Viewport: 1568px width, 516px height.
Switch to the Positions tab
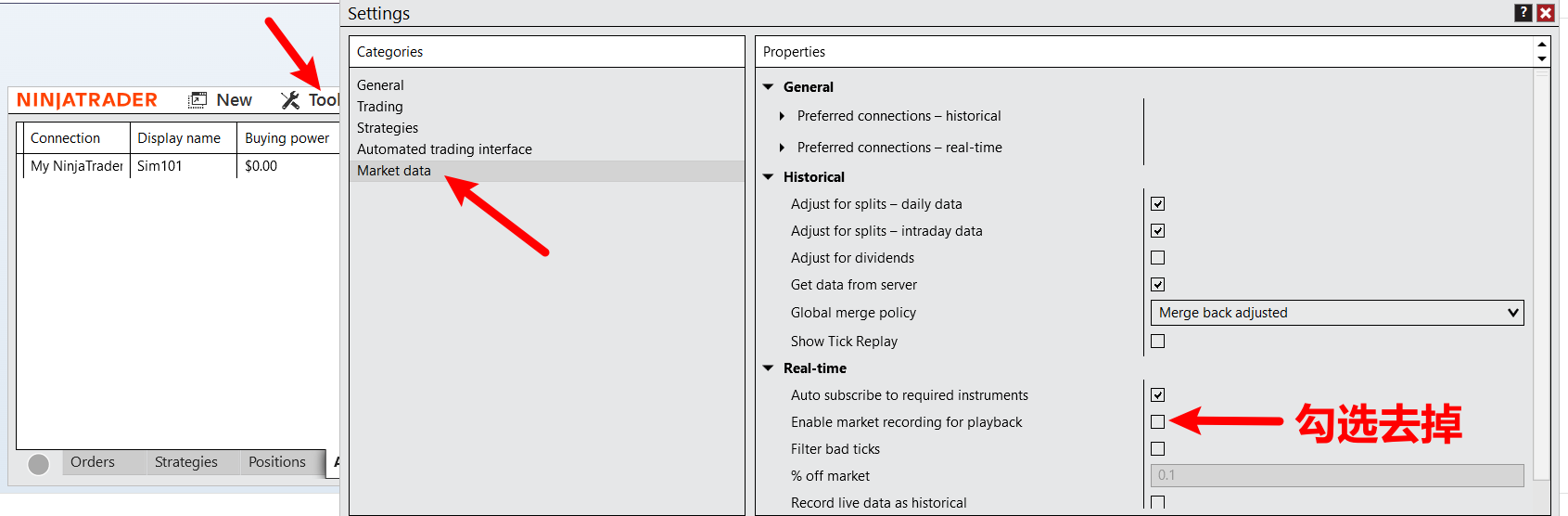pyautogui.click(x=276, y=462)
